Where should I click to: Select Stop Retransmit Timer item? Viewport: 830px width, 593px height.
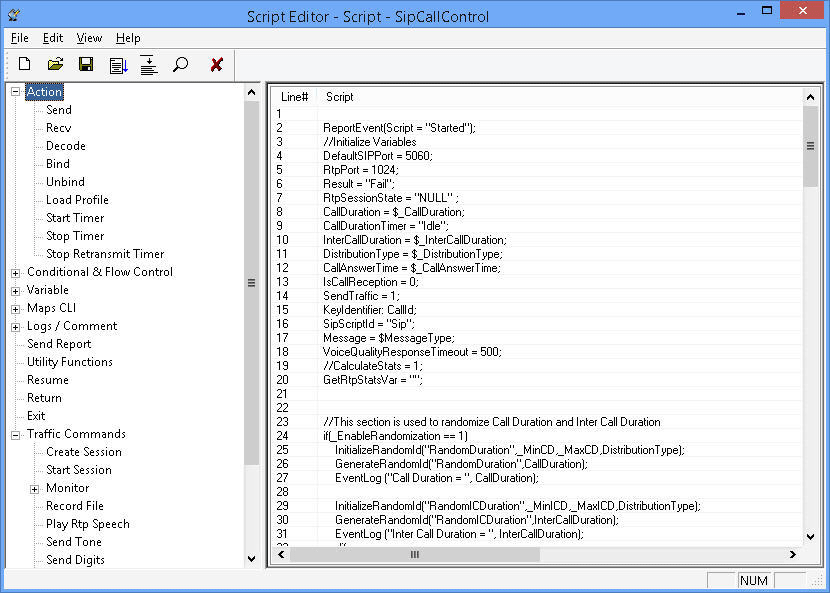[105, 254]
